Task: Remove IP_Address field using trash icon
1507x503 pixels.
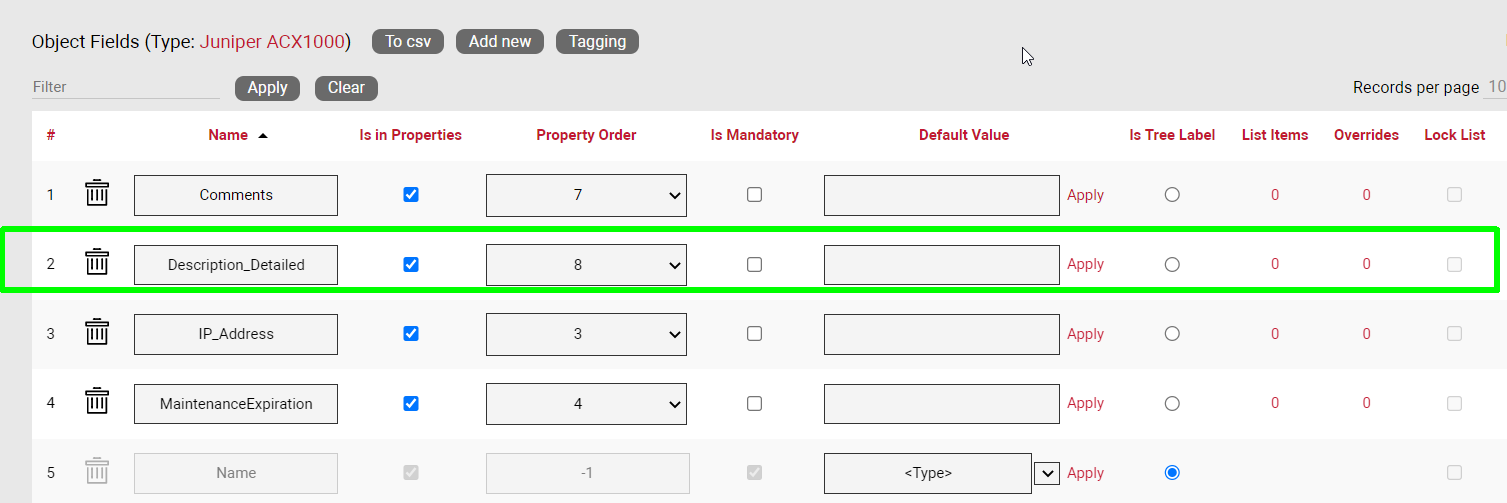Action: 96,333
